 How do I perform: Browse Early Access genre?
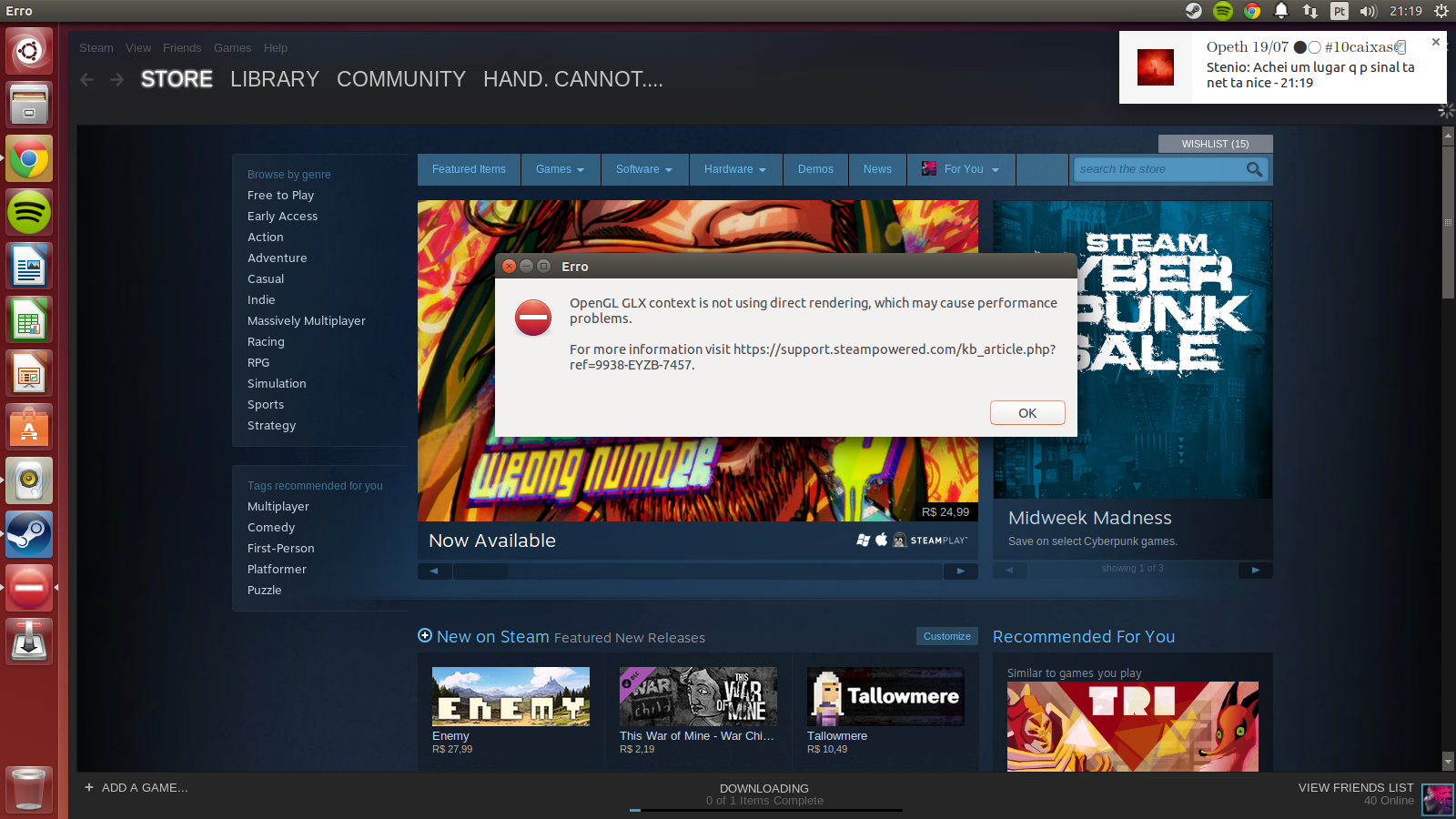click(x=282, y=216)
